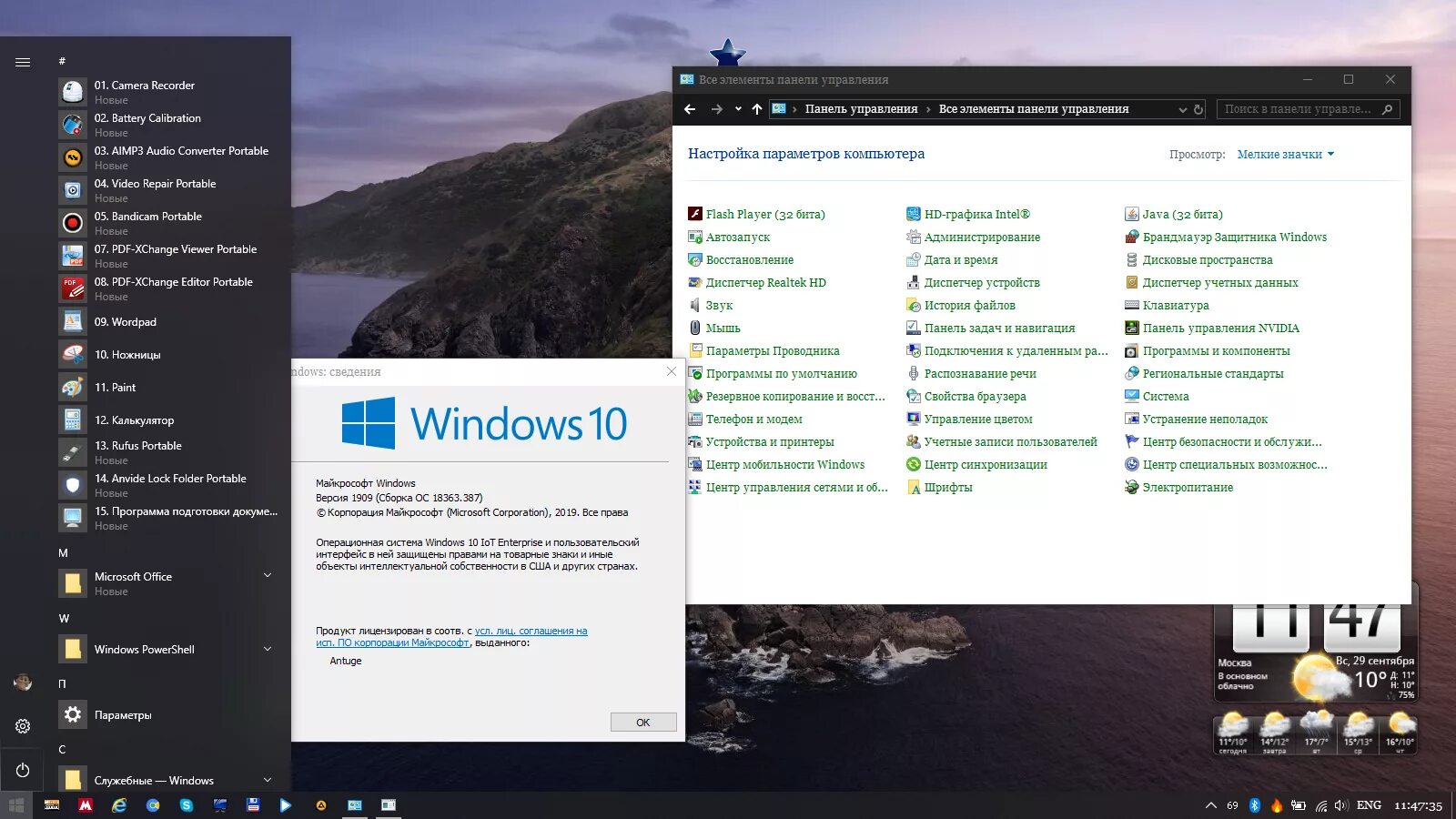Launch 05. Bandicam Portable
The width and height of the screenshot is (1456, 819).
click(171, 223)
